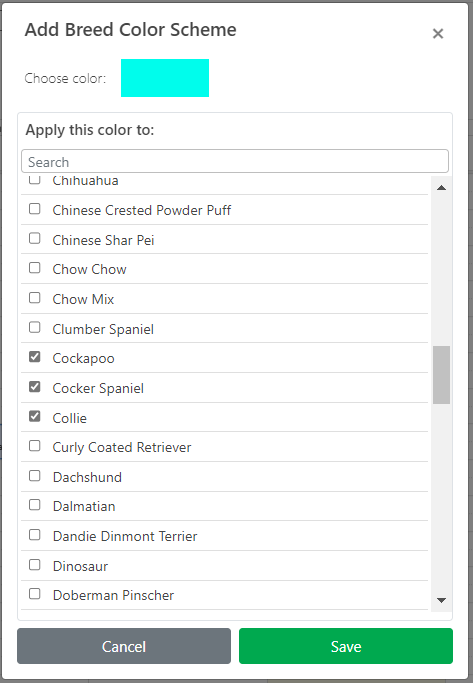Click the breed Search field
This screenshot has height=683, width=473.
tap(235, 162)
